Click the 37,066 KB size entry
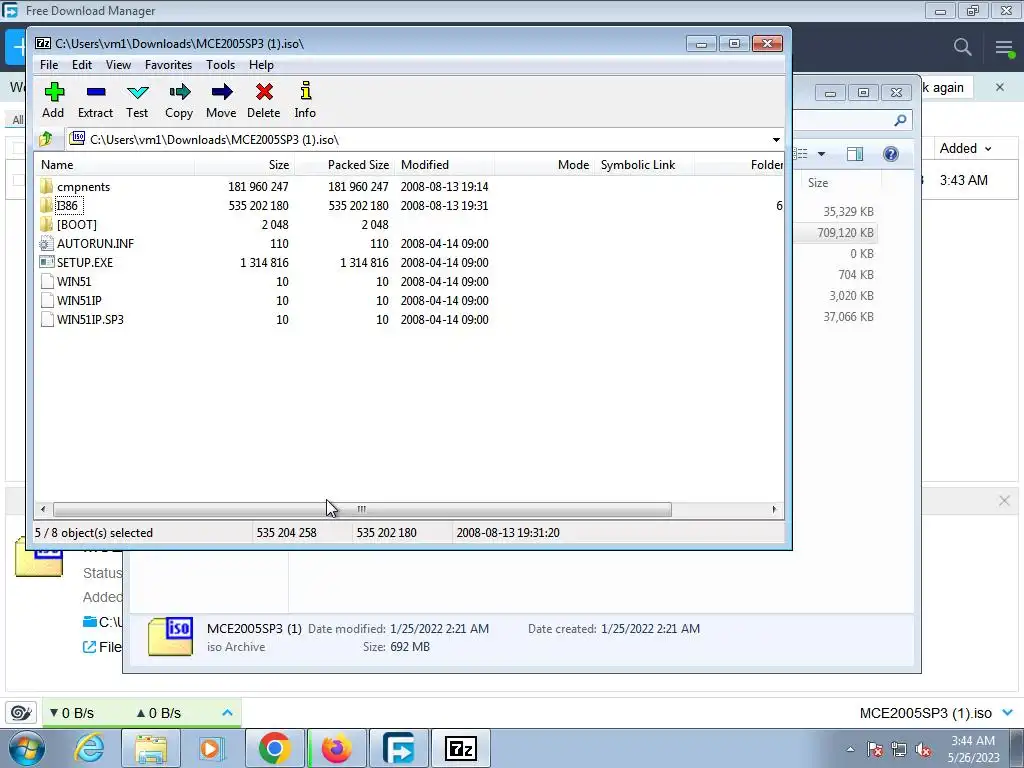 [848, 317]
